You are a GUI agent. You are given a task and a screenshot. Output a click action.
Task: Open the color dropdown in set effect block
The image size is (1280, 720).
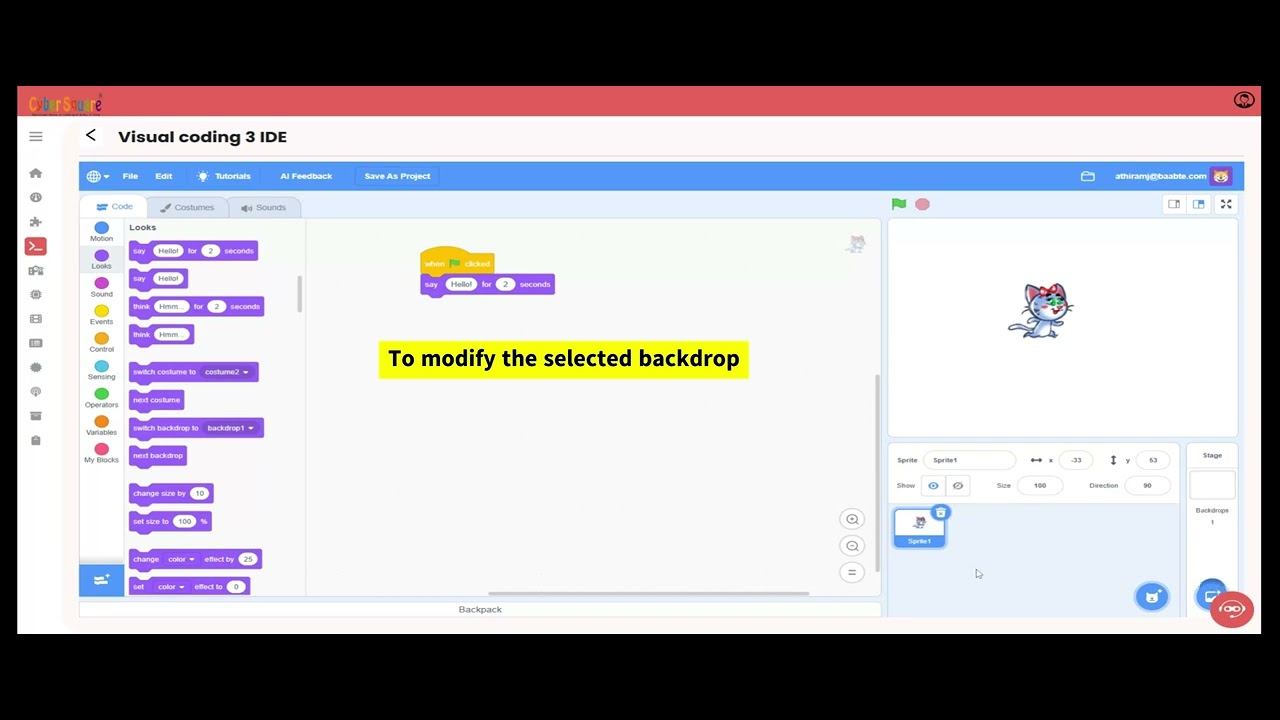[170, 587]
